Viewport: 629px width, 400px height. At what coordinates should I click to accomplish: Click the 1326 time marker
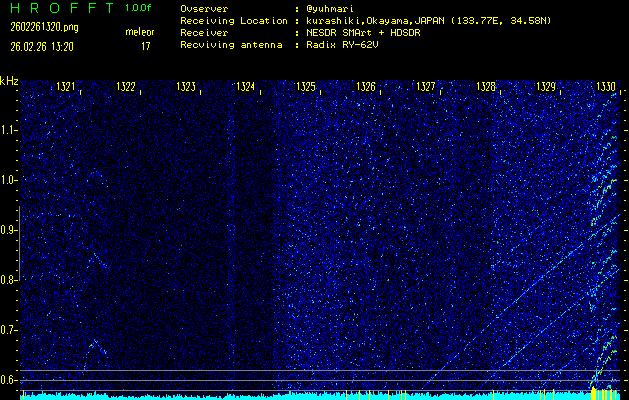click(366, 87)
